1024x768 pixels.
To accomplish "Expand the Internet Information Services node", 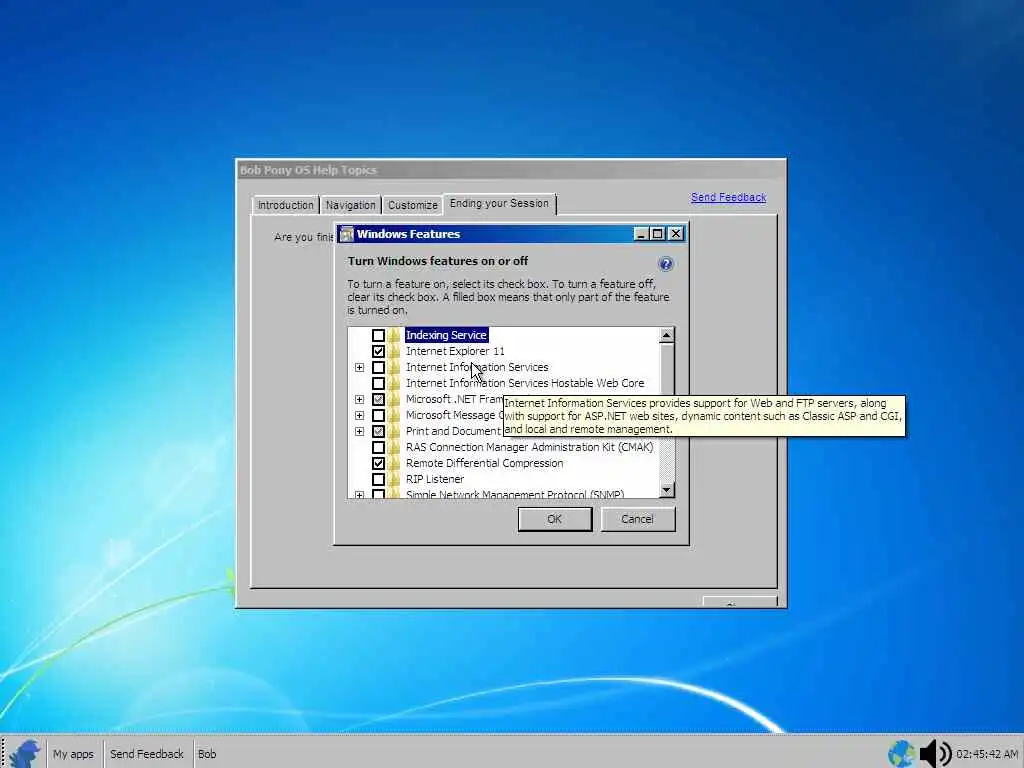I will 359,368.
